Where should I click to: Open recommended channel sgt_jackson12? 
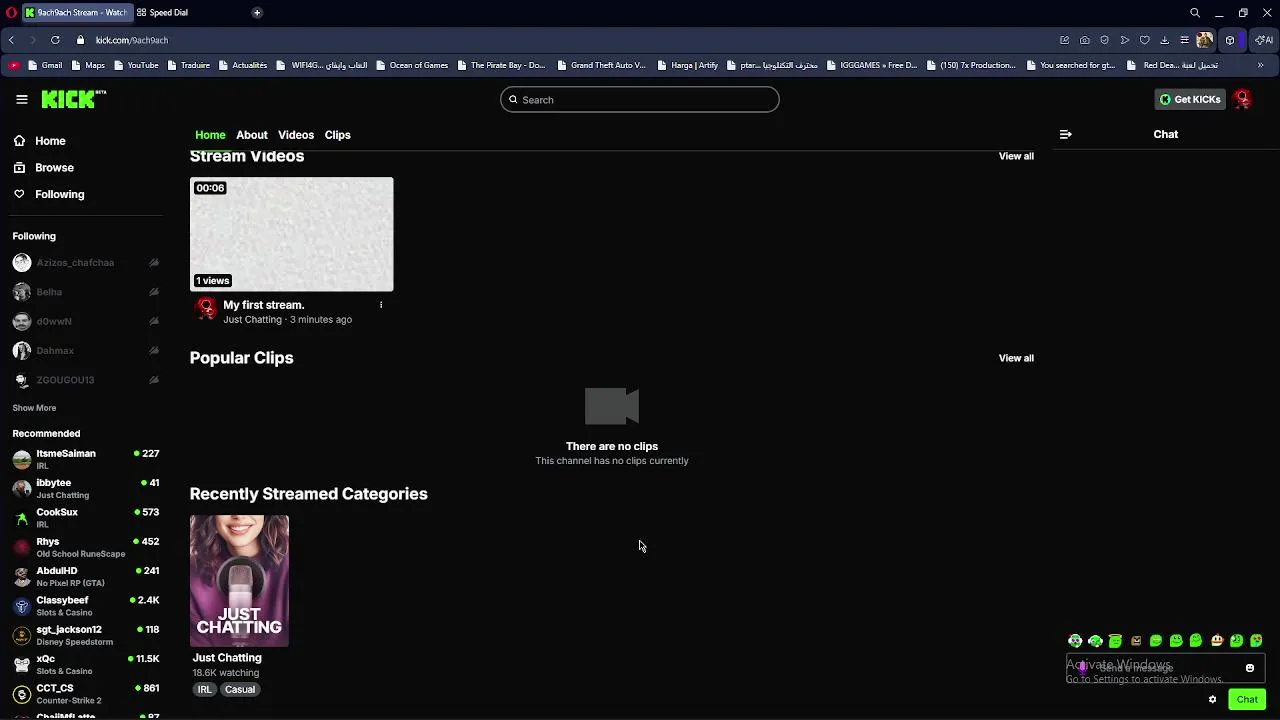86,636
